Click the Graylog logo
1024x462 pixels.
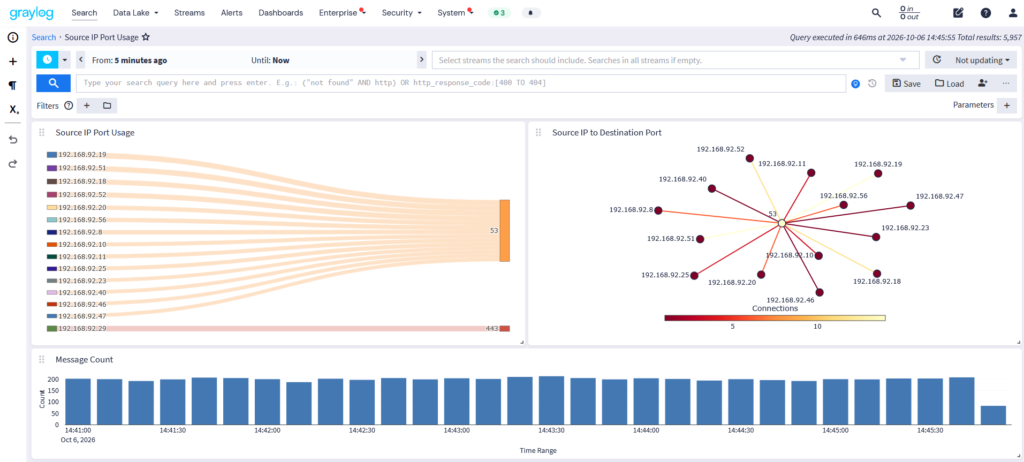click(31, 12)
